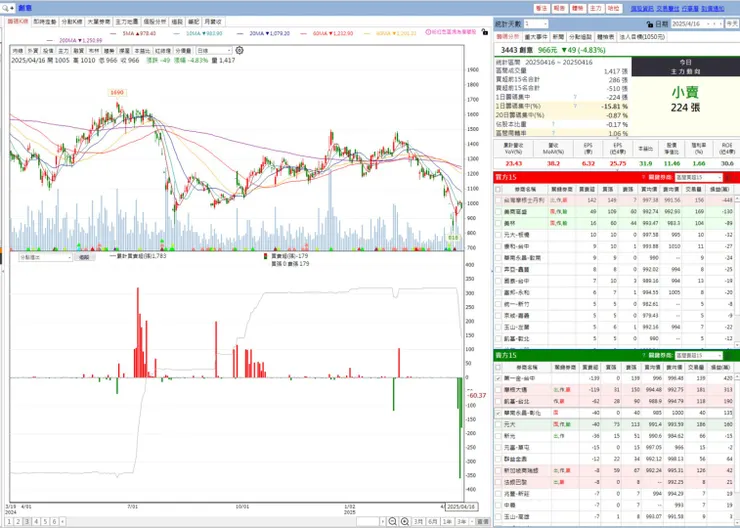This screenshot has height=528, width=740.
Task: Click the 今天 button next to date
Action: (732, 24)
